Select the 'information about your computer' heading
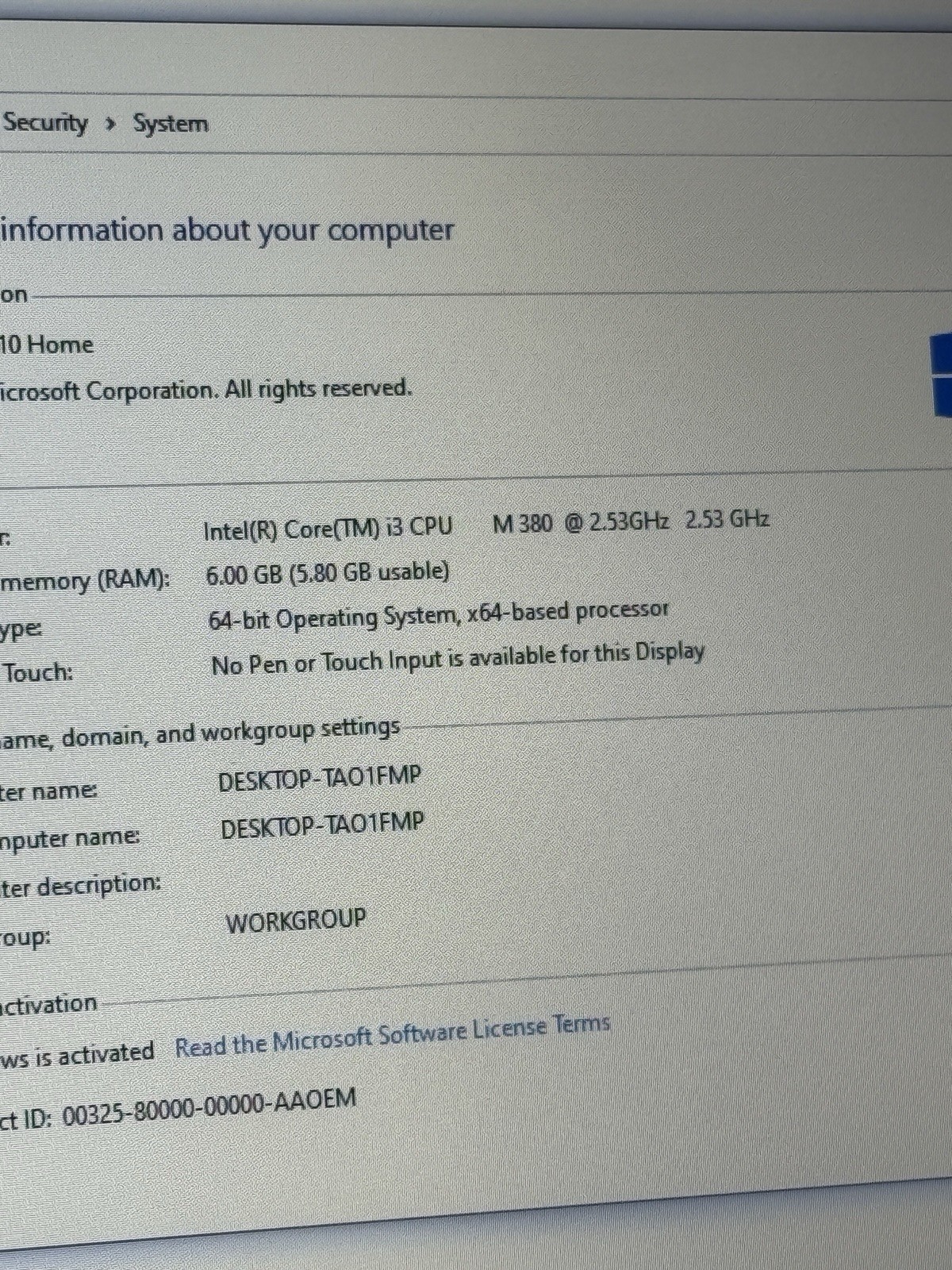The image size is (952, 1270). tap(227, 230)
